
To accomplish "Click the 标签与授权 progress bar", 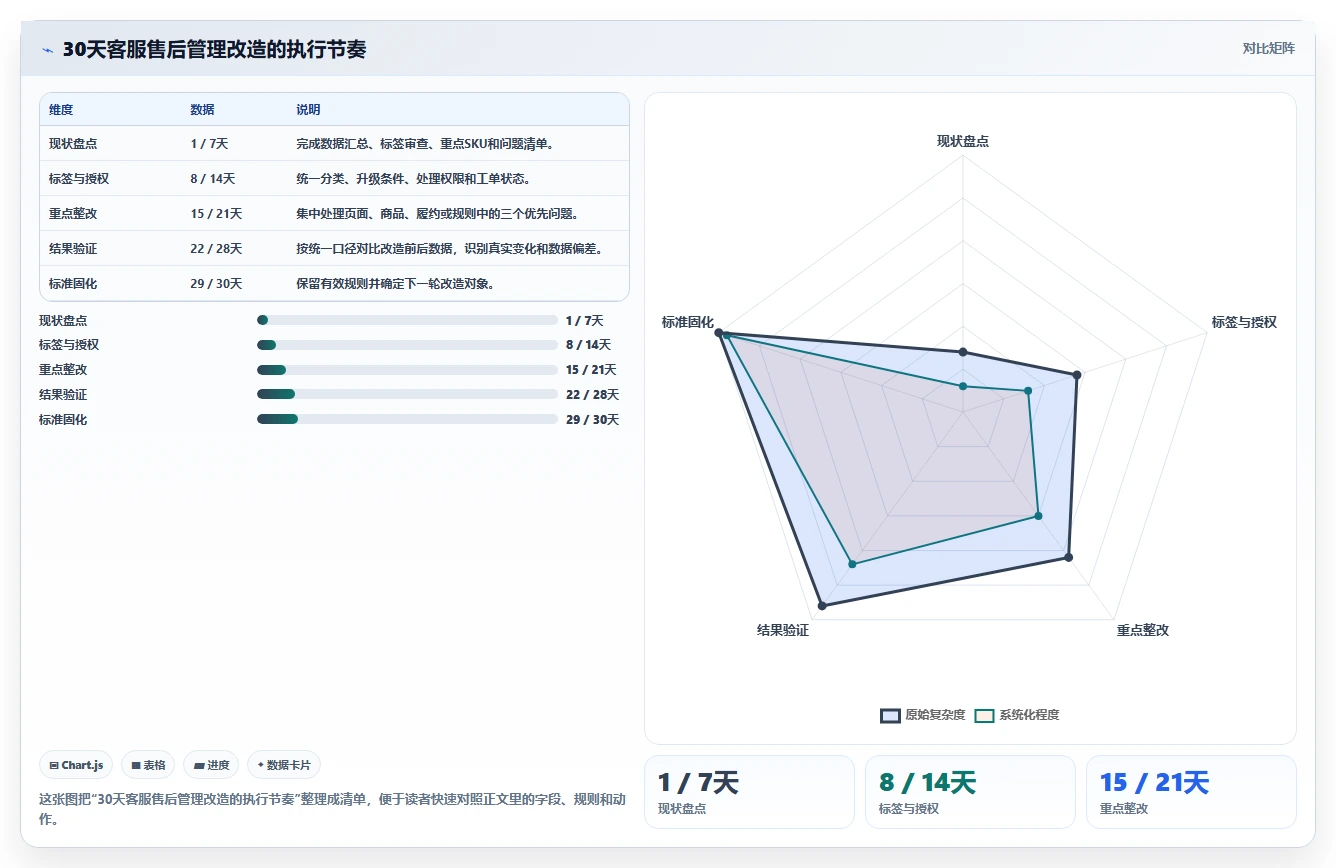I will pyautogui.click(x=407, y=345).
